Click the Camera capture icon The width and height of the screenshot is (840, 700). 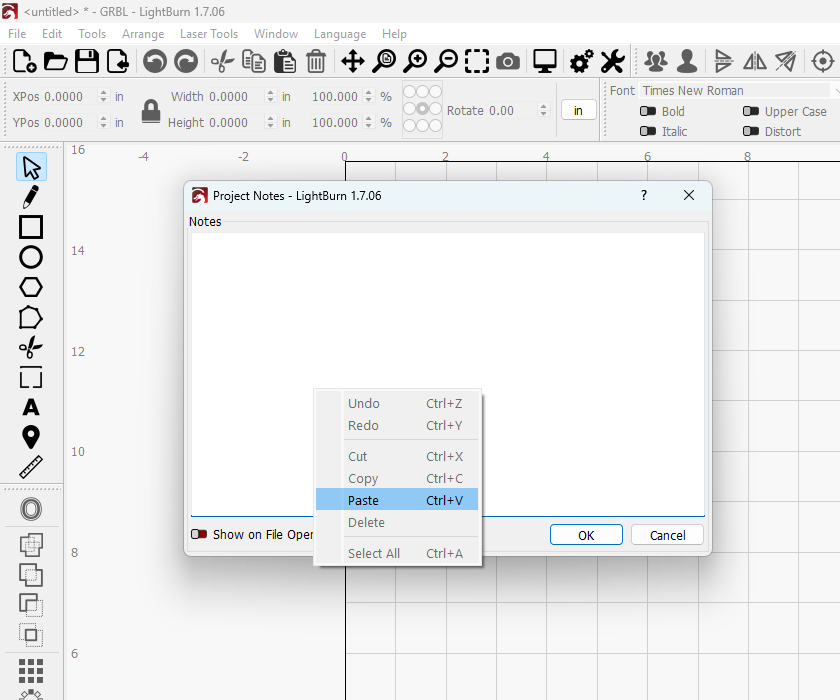click(508, 62)
